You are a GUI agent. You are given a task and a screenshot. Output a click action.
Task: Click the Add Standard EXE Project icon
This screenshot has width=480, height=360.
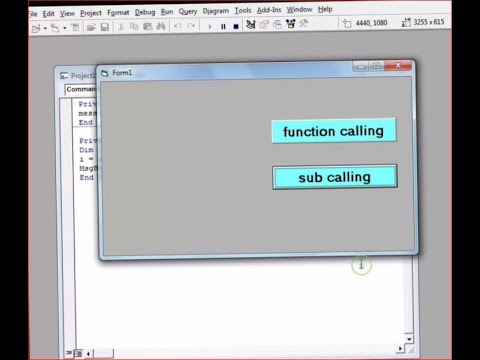point(35,28)
